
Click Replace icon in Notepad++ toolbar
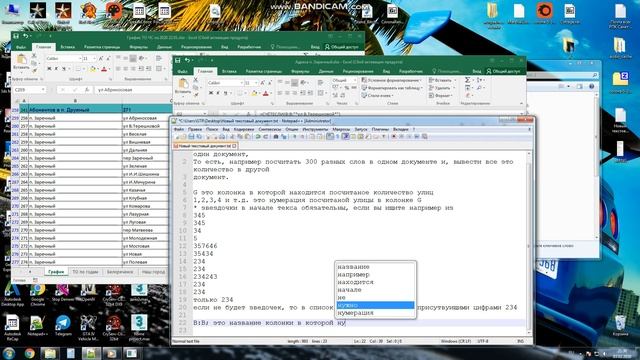(284, 137)
